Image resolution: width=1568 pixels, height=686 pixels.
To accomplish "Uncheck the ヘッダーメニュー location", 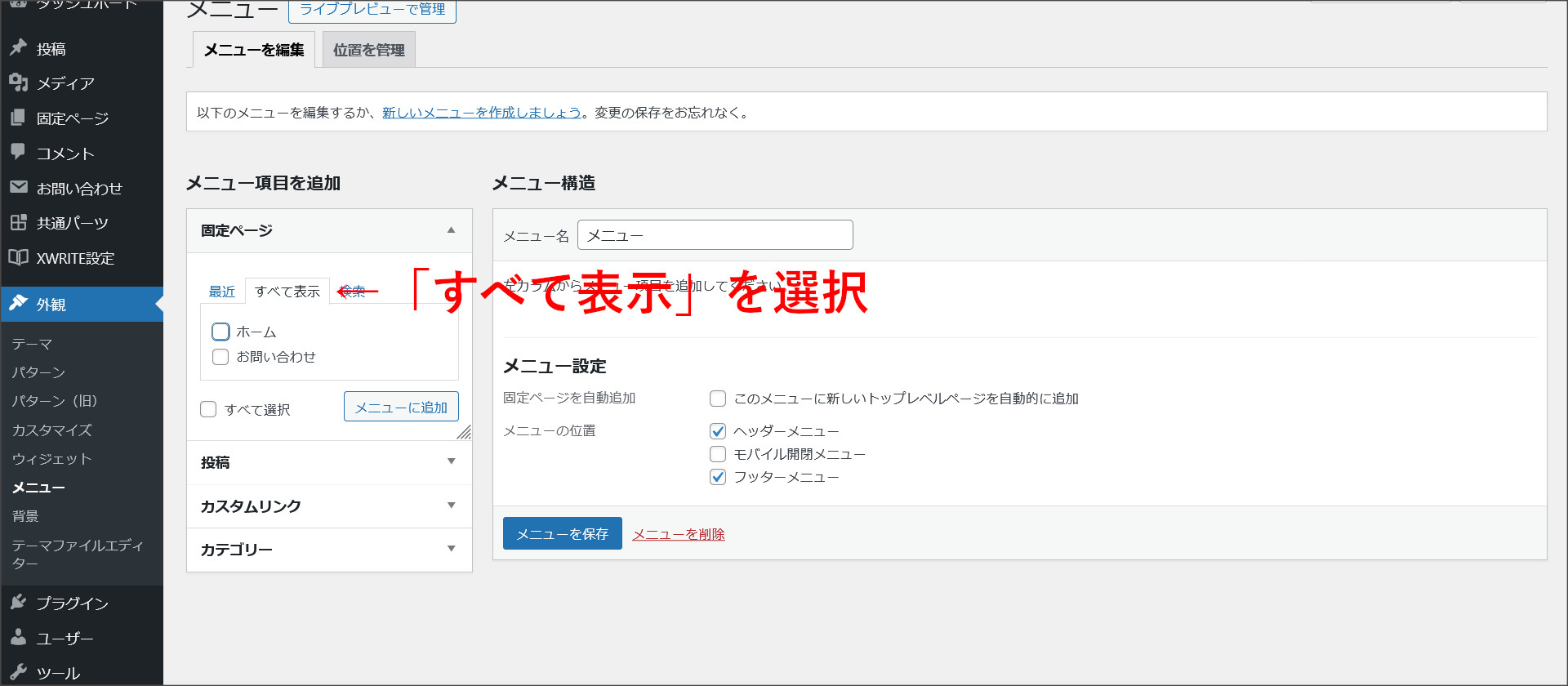I will 718,431.
